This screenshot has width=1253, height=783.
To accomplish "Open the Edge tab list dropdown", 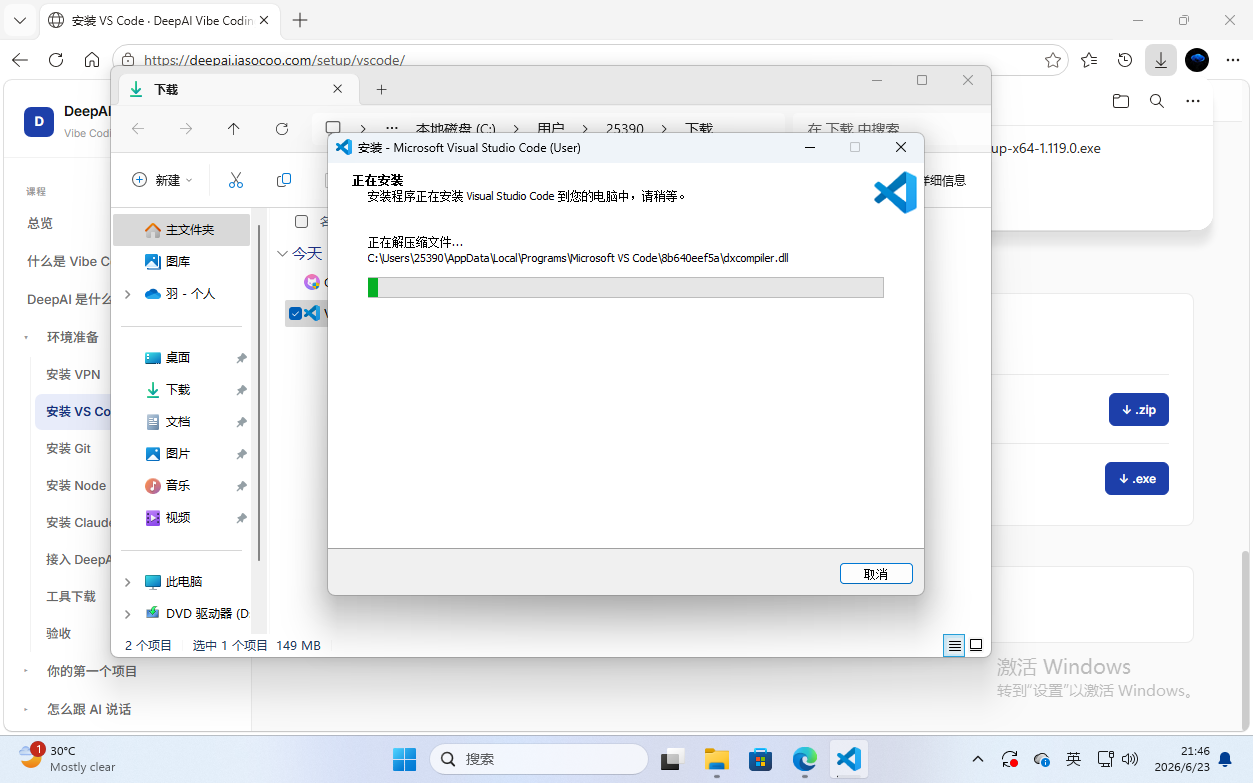I will pyautogui.click(x=20, y=20).
